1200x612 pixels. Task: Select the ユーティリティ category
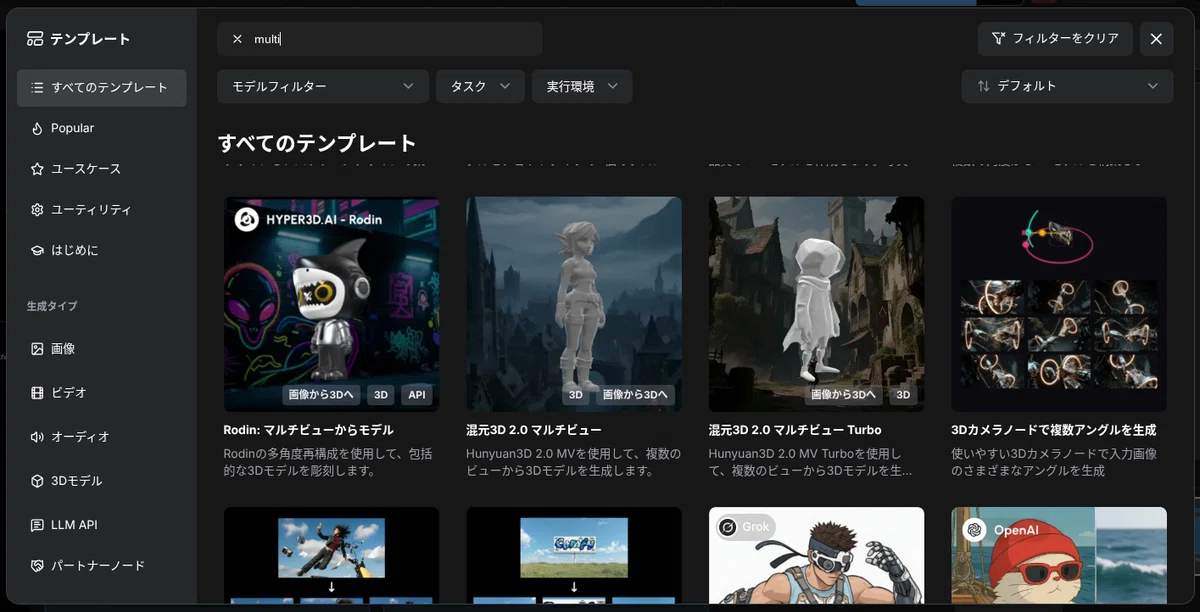pos(101,210)
